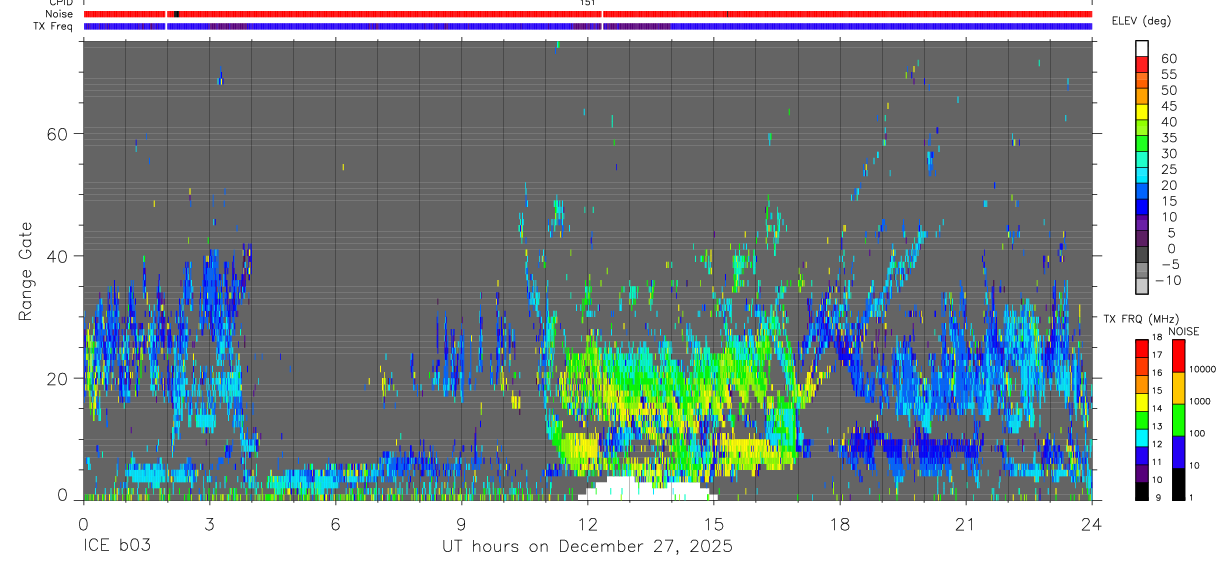This screenshot has height=567, width=1228.
Task: Click the Range Gate tick label '20'
Action: click(58, 378)
